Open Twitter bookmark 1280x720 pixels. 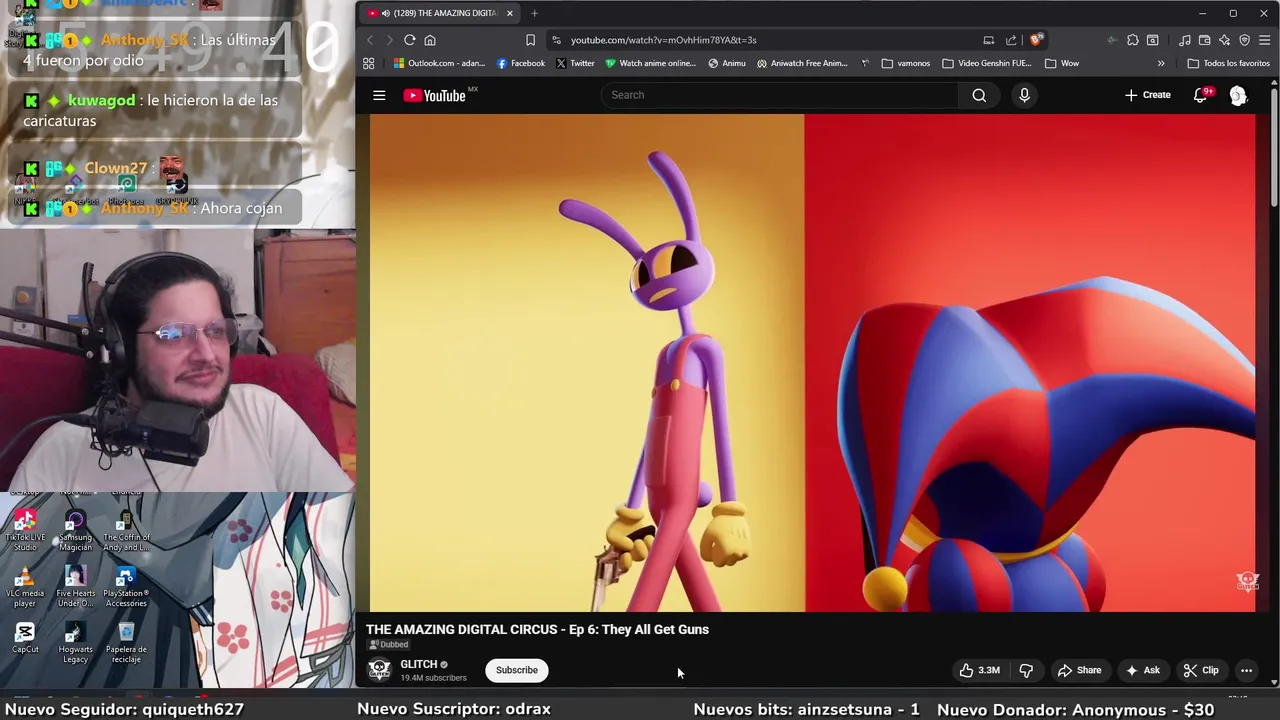pyautogui.click(x=575, y=63)
